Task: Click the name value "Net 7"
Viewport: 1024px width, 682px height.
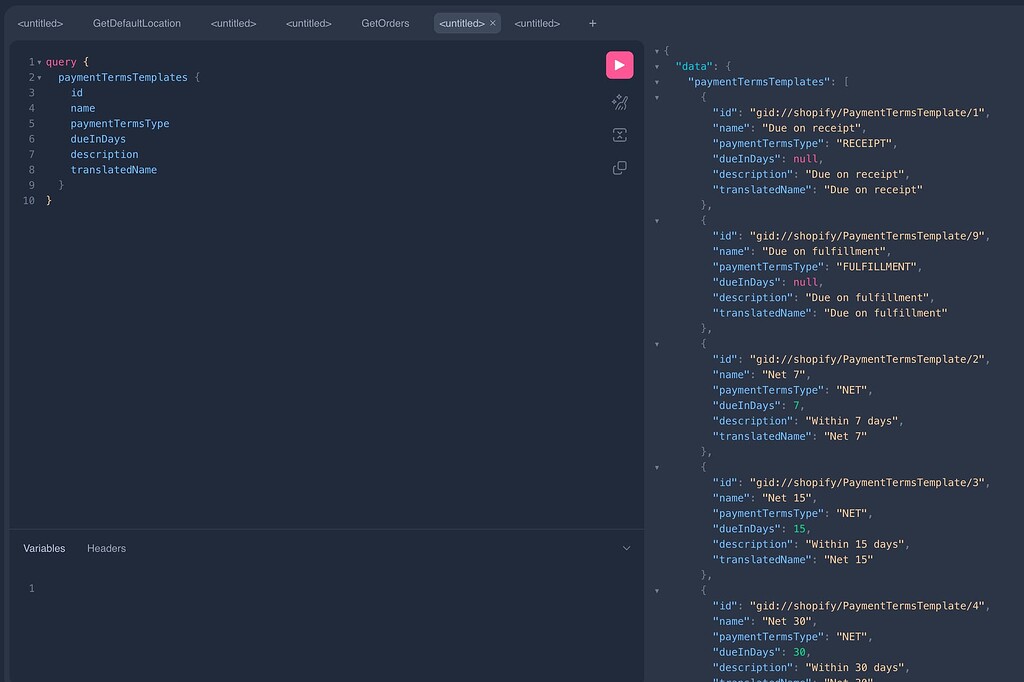Action: tap(783, 374)
